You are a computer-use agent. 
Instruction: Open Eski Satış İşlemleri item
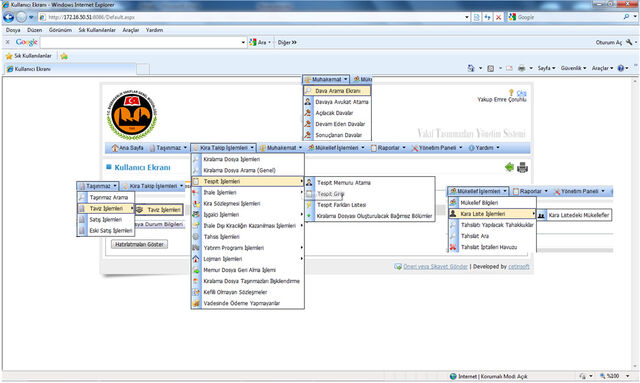coord(106,230)
